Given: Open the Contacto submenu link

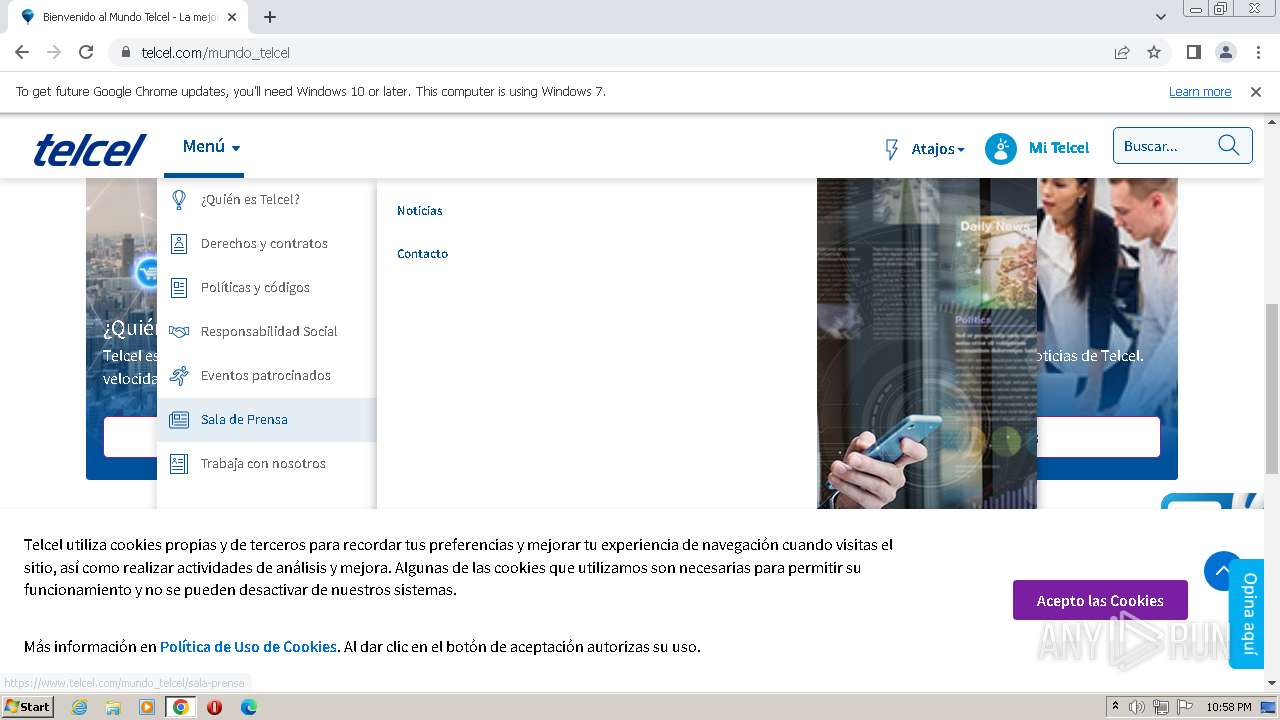Looking at the screenshot, I should [422, 253].
